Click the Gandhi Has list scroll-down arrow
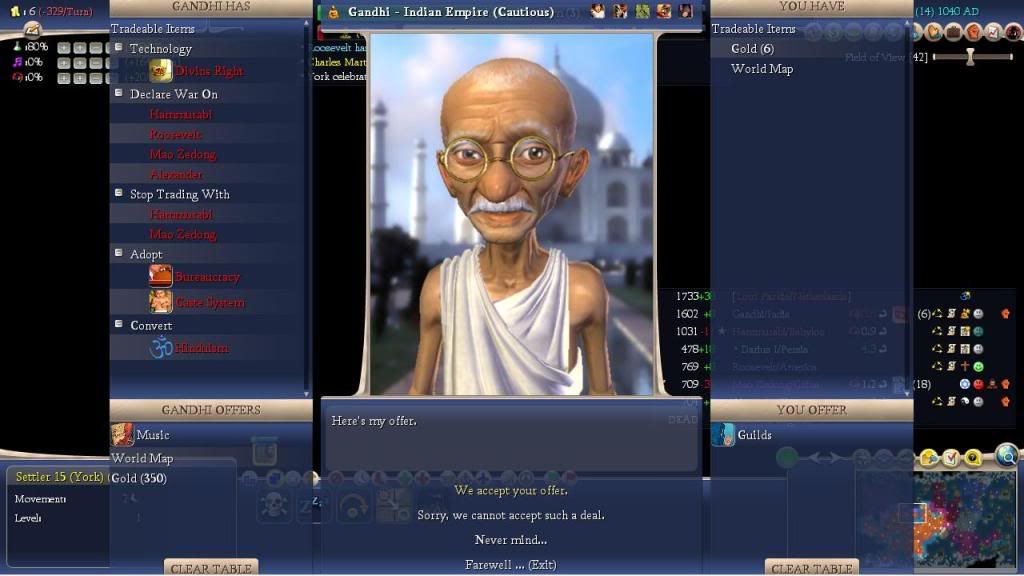This screenshot has height=576, width=1024. coord(307,394)
